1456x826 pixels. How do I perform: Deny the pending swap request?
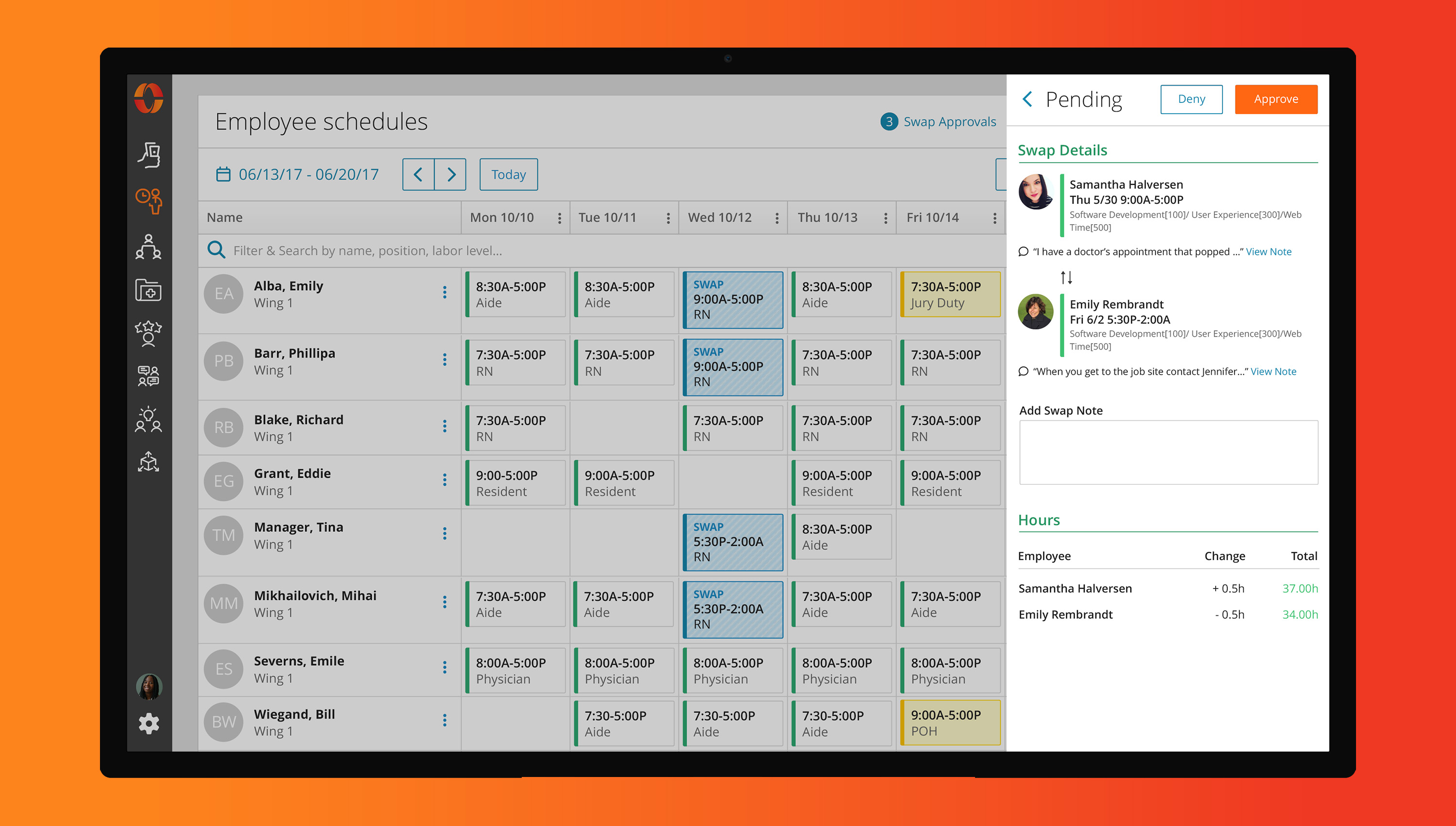click(x=1191, y=99)
